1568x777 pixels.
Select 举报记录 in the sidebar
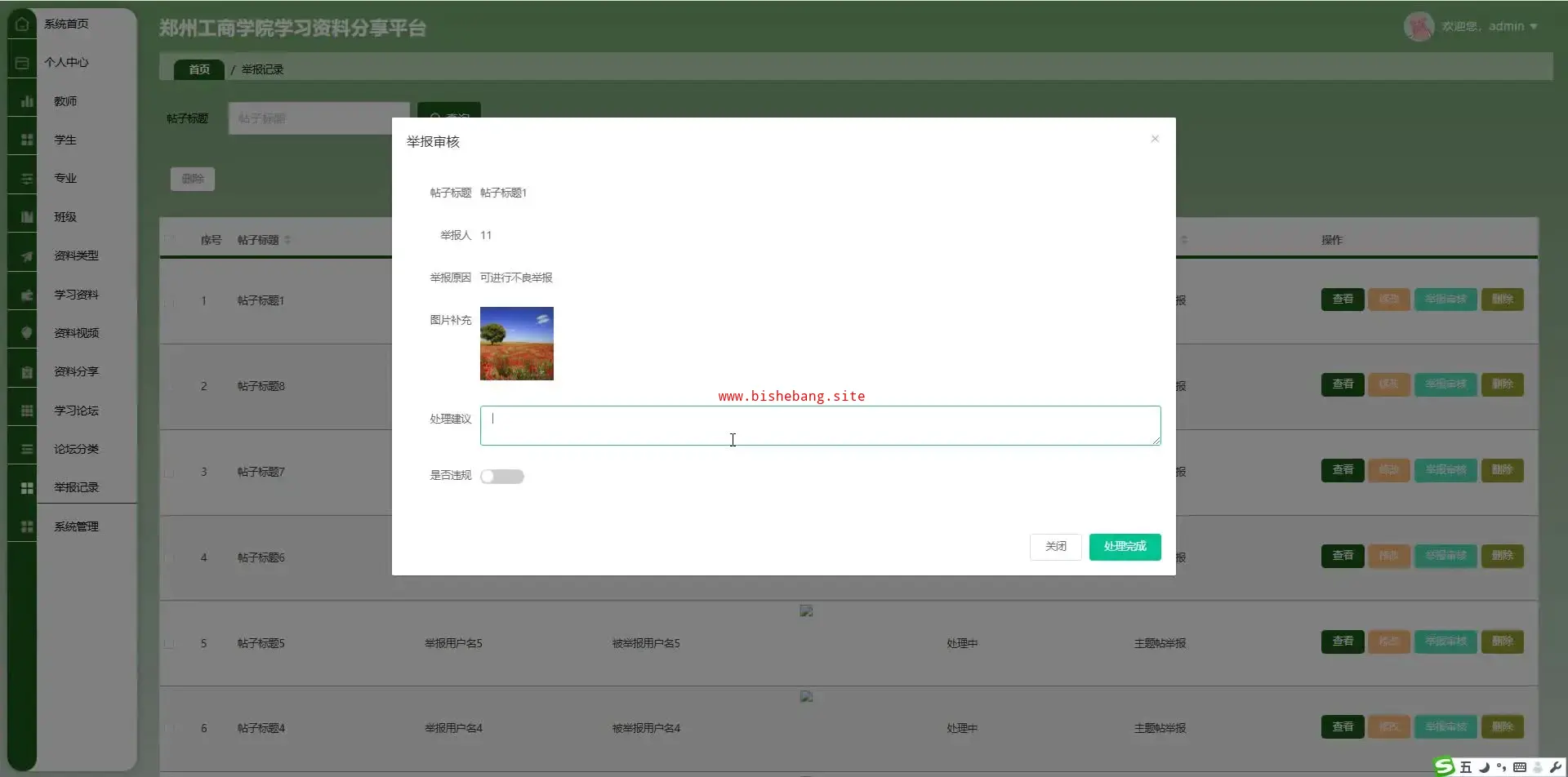[x=76, y=487]
